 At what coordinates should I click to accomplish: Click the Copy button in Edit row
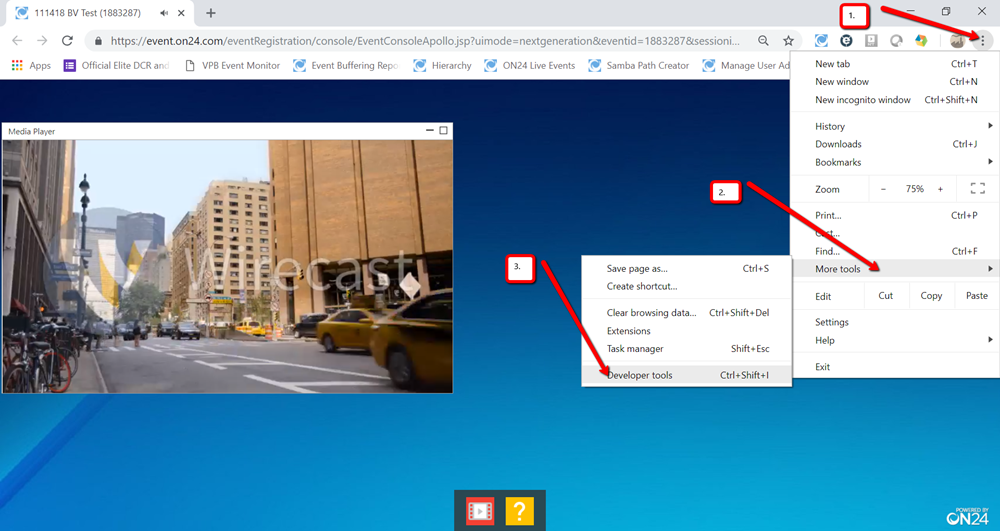[x=930, y=296]
